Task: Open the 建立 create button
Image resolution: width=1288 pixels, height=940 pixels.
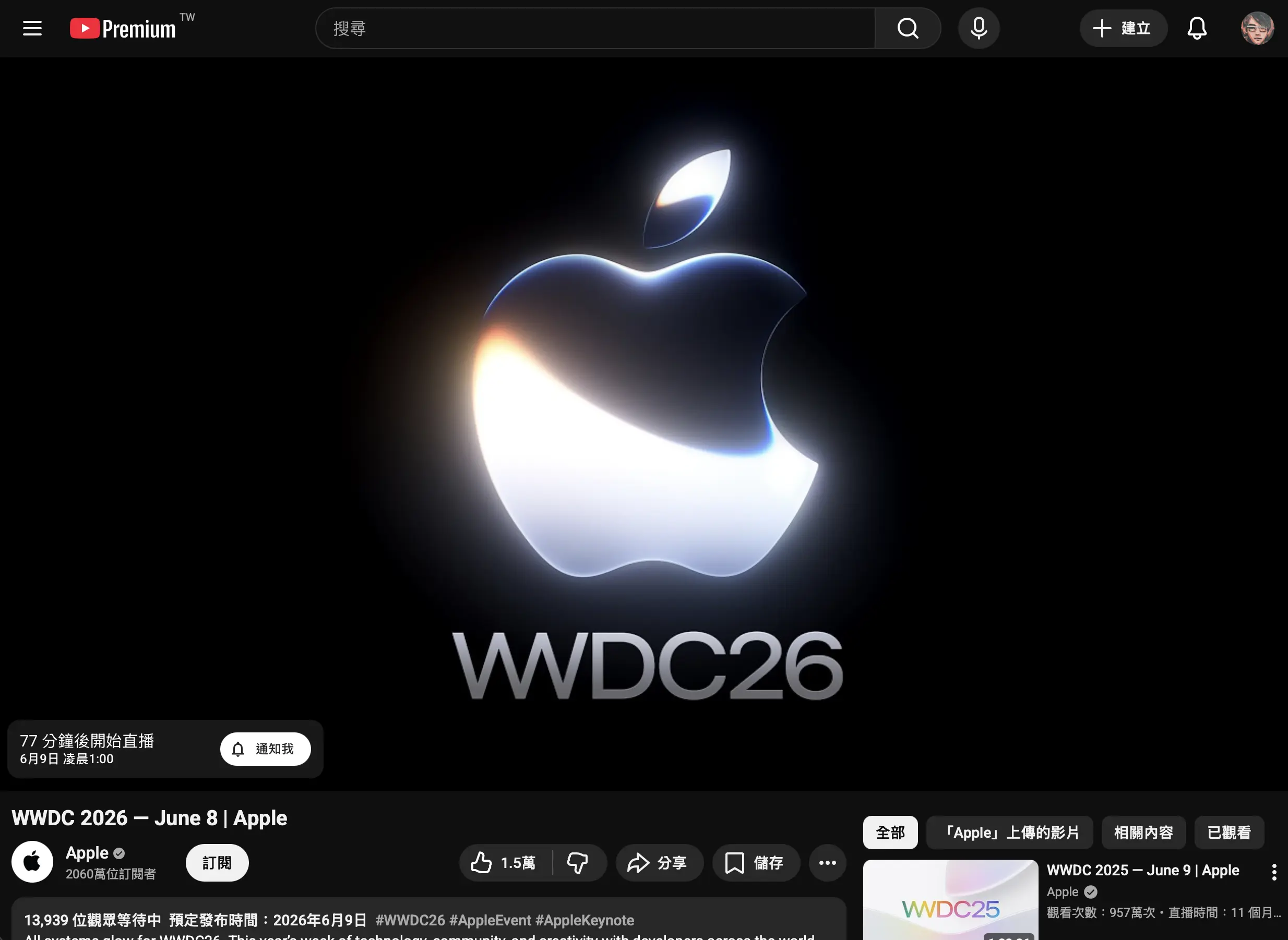Action: pyautogui.click(x=1123, y=28)
